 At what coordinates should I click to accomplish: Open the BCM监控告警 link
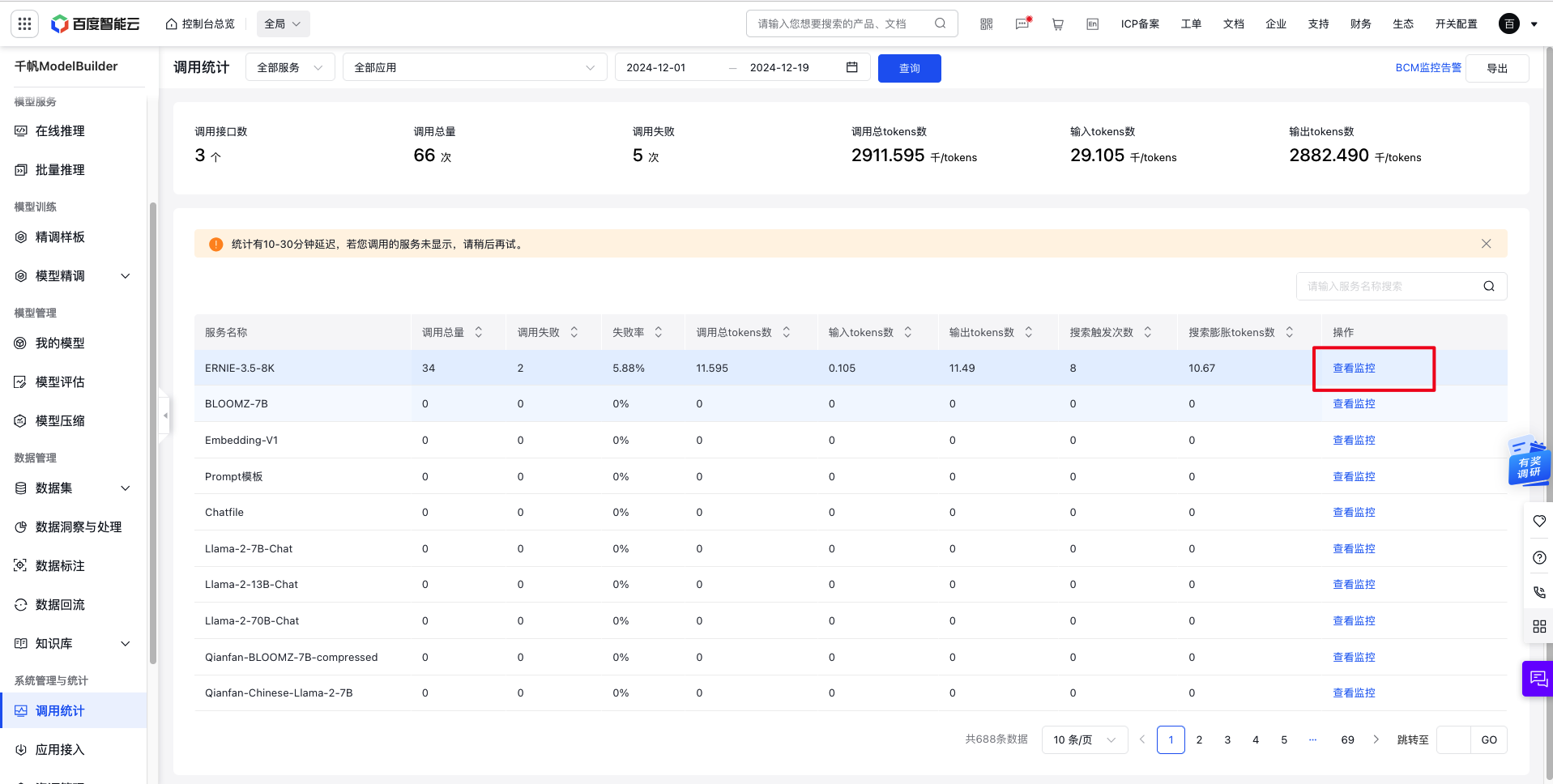tap(1428, 68)
